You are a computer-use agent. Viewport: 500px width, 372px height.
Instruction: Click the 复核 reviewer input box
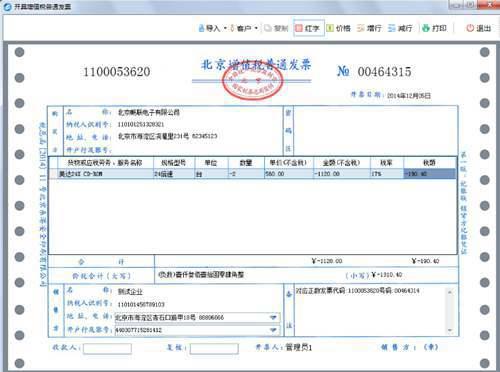coord(214,349)
